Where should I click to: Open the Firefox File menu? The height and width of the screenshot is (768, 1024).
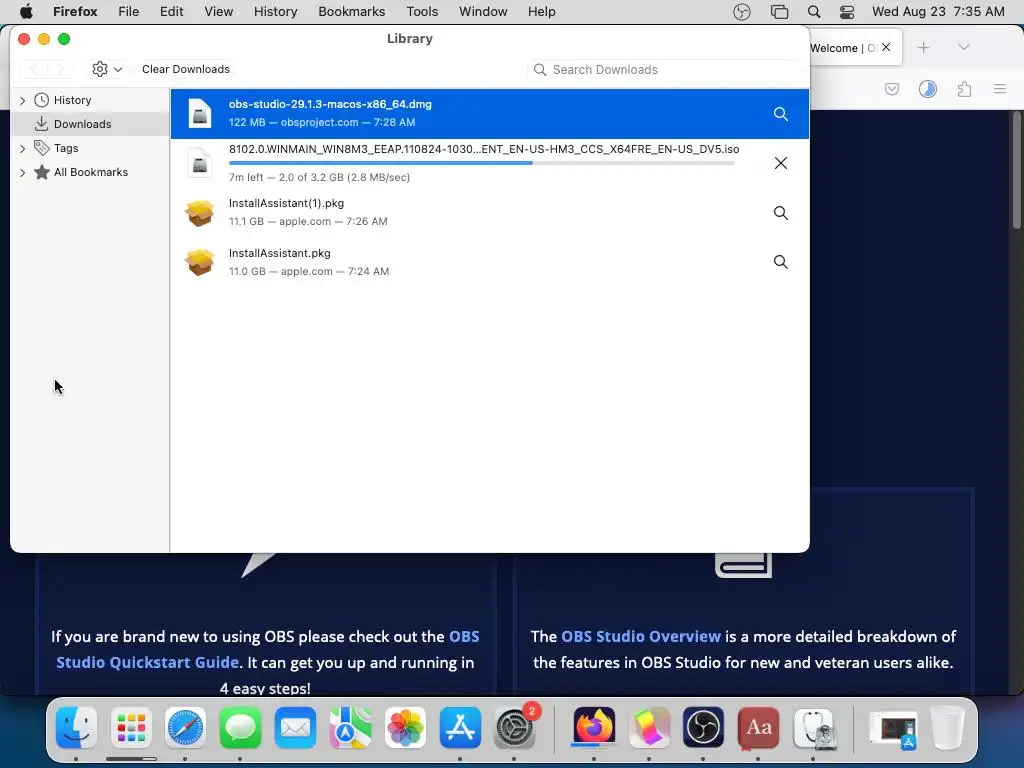129,12
